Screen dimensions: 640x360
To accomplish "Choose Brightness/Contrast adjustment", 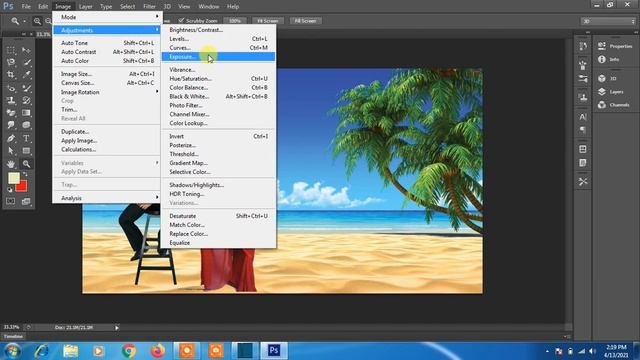I will [x=218, y=30].
